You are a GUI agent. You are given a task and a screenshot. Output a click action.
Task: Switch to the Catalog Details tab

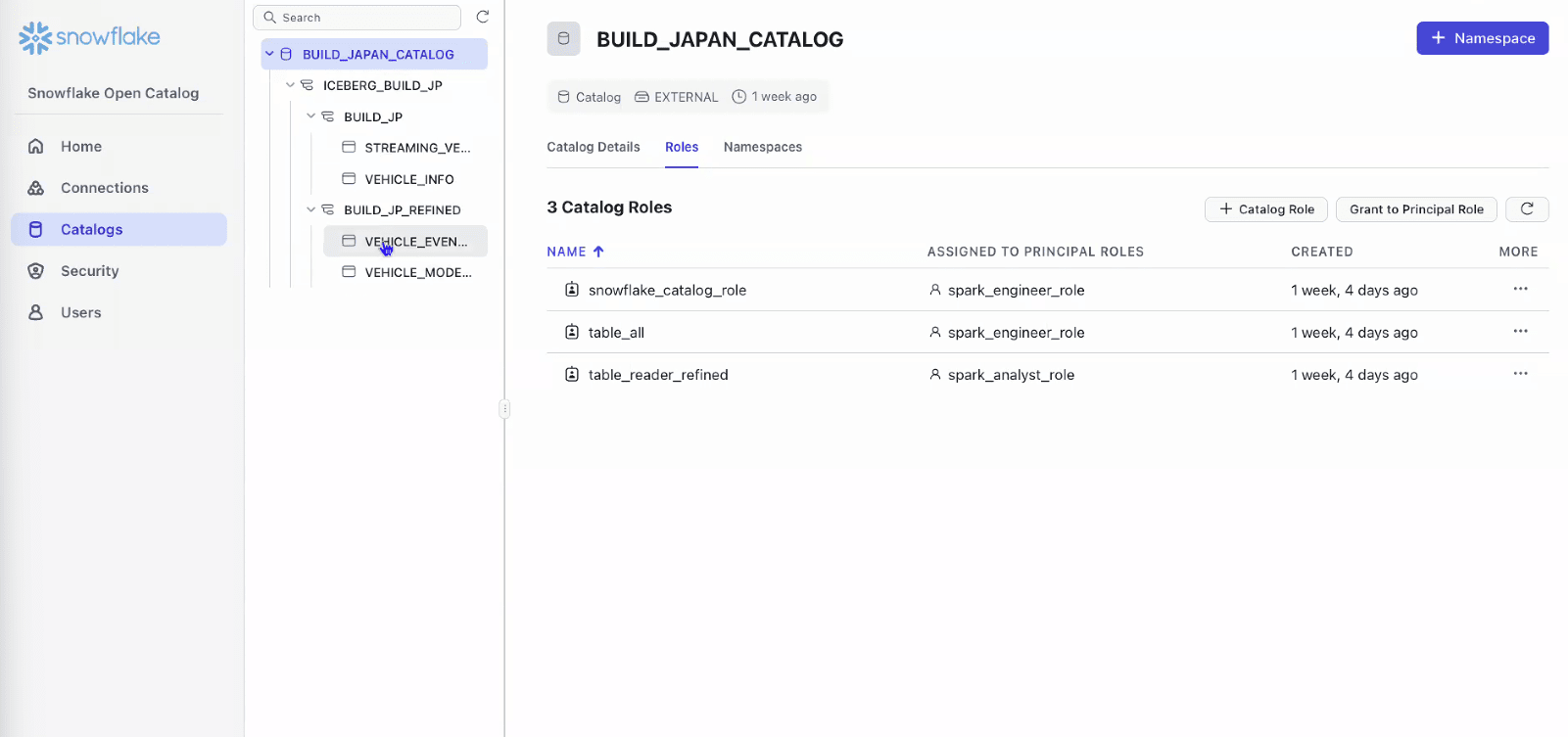(x=594, y=147)
